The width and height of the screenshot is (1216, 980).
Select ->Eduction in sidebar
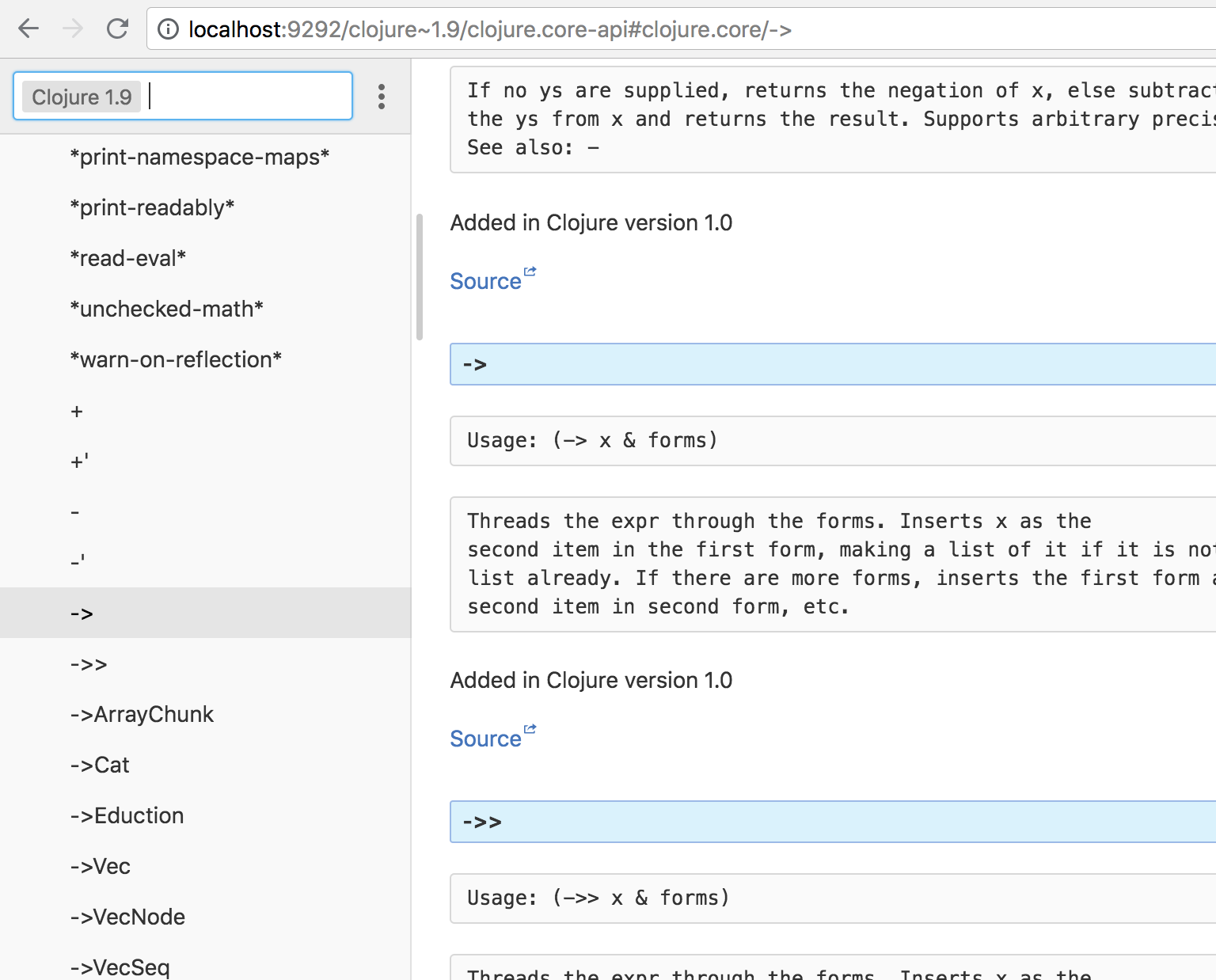click(x=205, y=815)
